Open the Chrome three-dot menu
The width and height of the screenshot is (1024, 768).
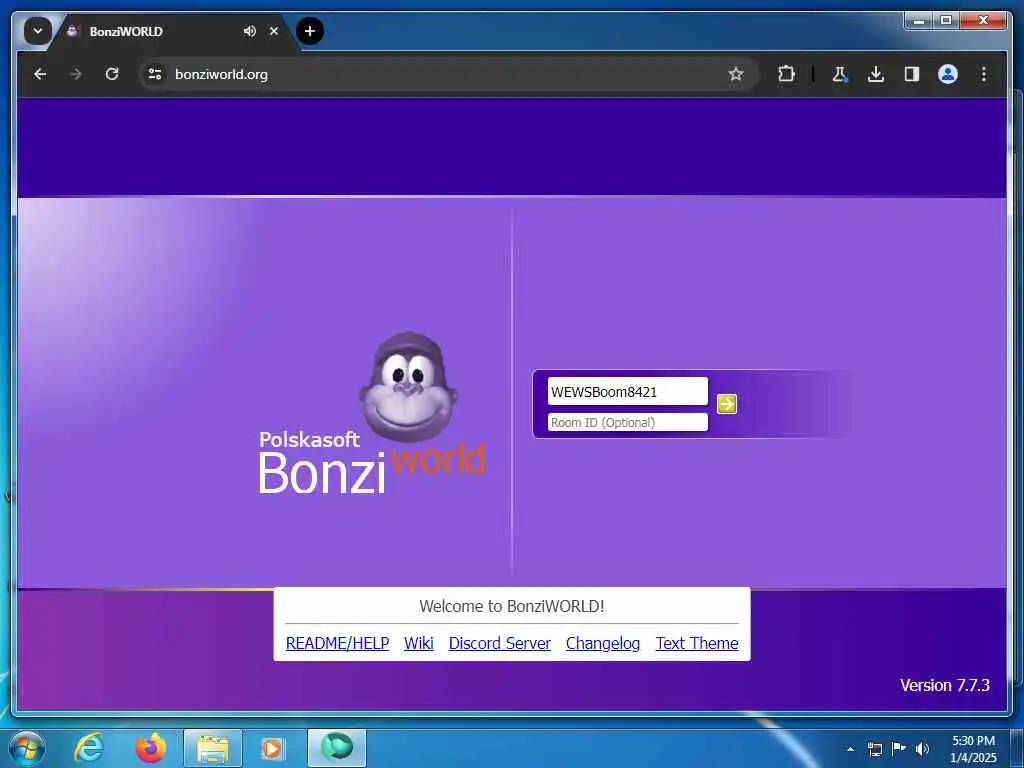point(984,74)
